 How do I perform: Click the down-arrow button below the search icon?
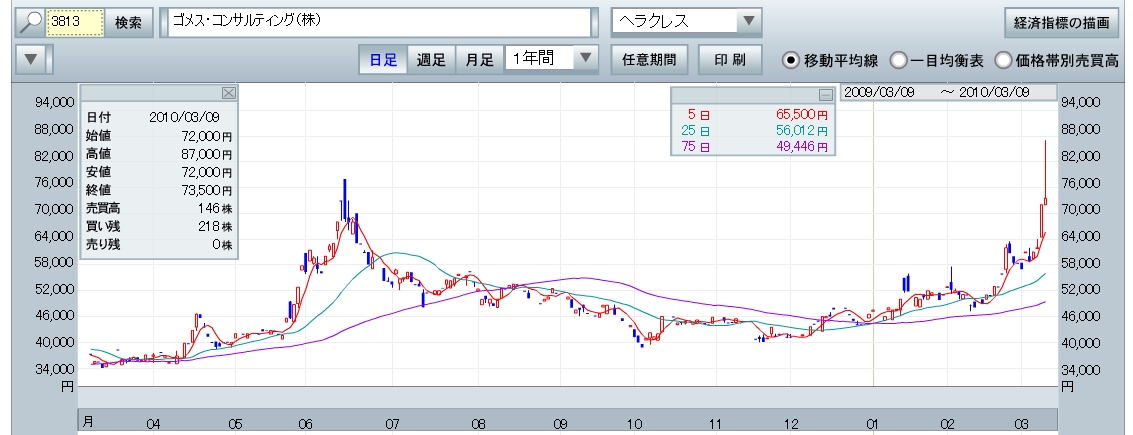coord(31,59)
